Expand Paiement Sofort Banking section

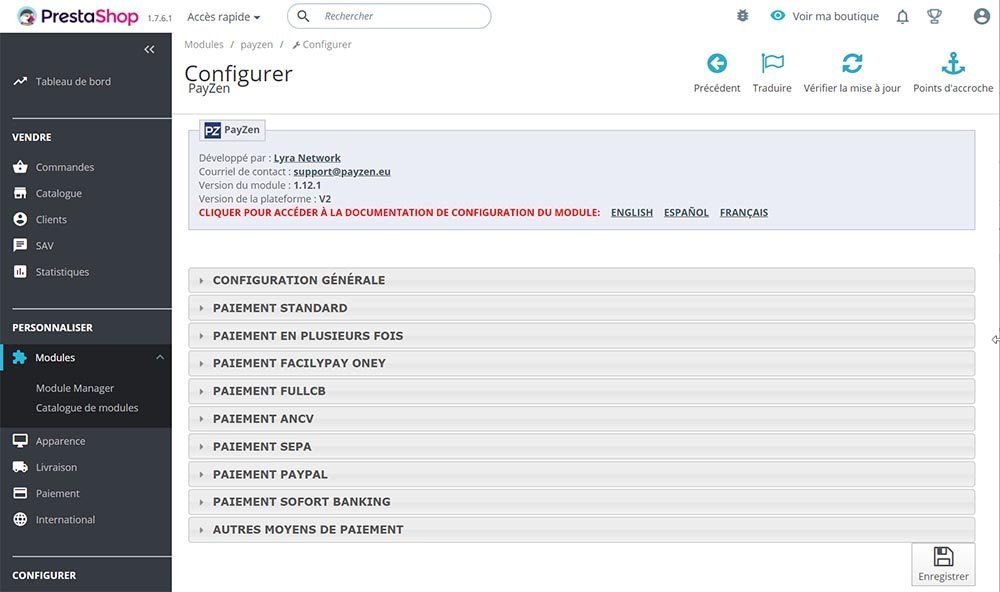[581, 502]
